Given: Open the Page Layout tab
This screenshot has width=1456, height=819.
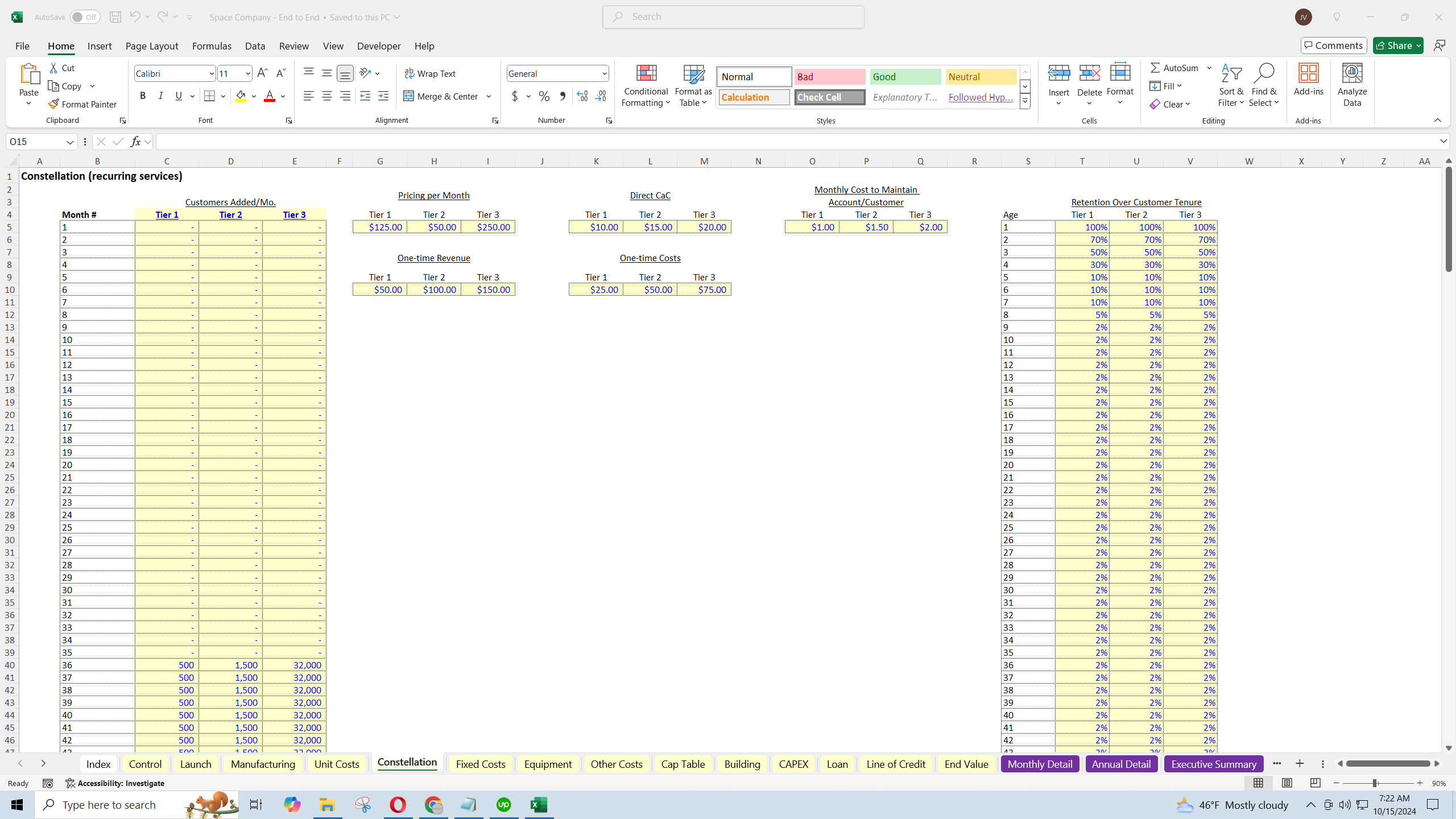Looking at the screenshot, I should [152, 46].
